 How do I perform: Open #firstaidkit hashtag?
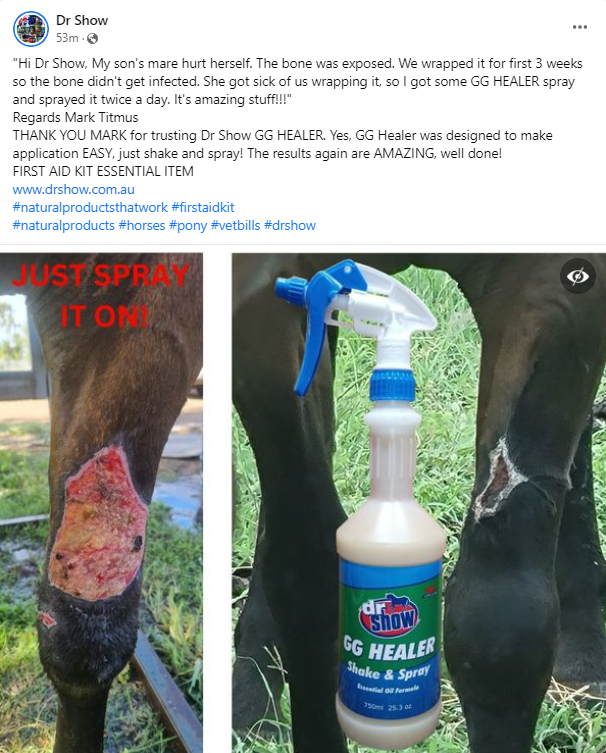pyautogui.click(x=203, y=207)
